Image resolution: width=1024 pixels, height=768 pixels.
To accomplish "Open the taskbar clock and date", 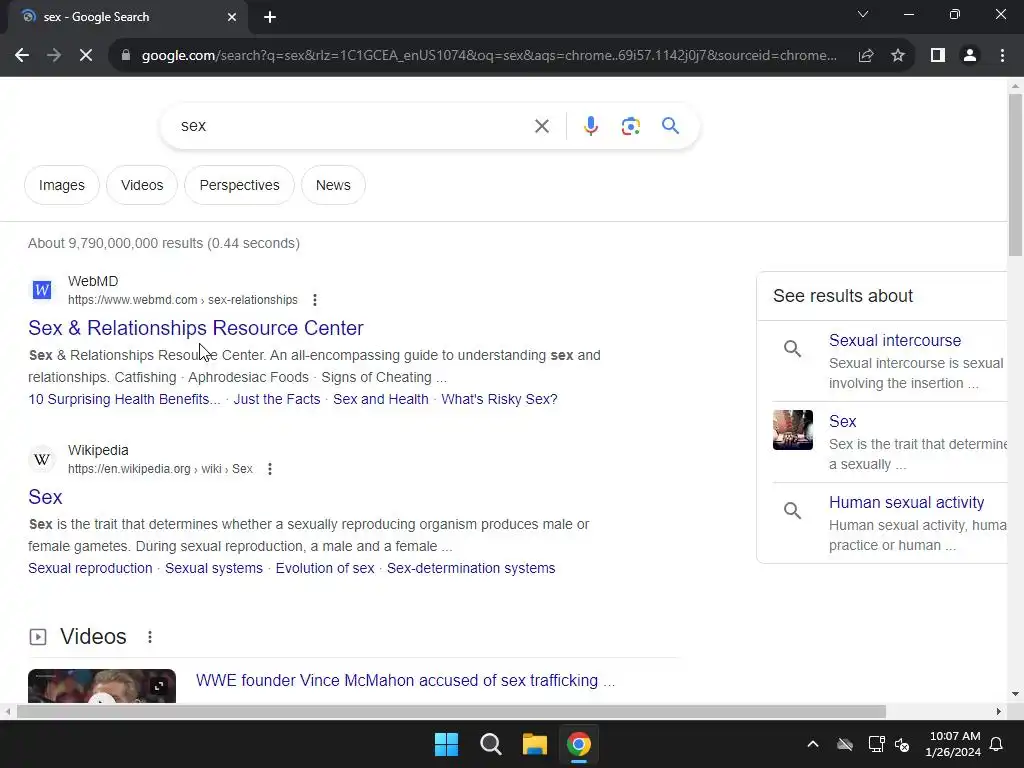I will pos(954,744).
